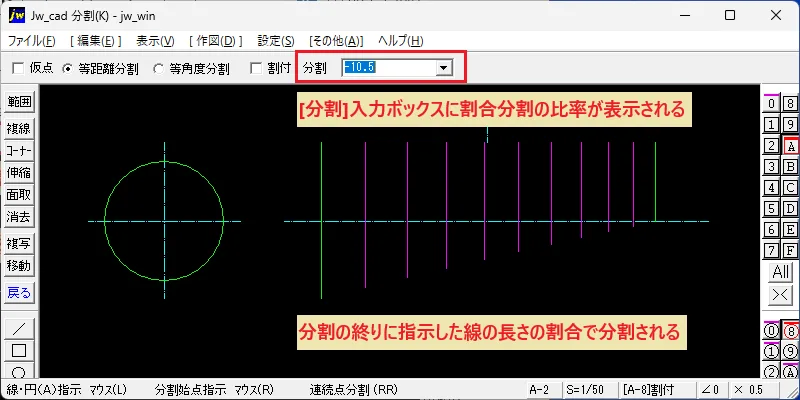800x400 pixels.
Task: Toggle active layer group circled 8
Action: point(790,331)
